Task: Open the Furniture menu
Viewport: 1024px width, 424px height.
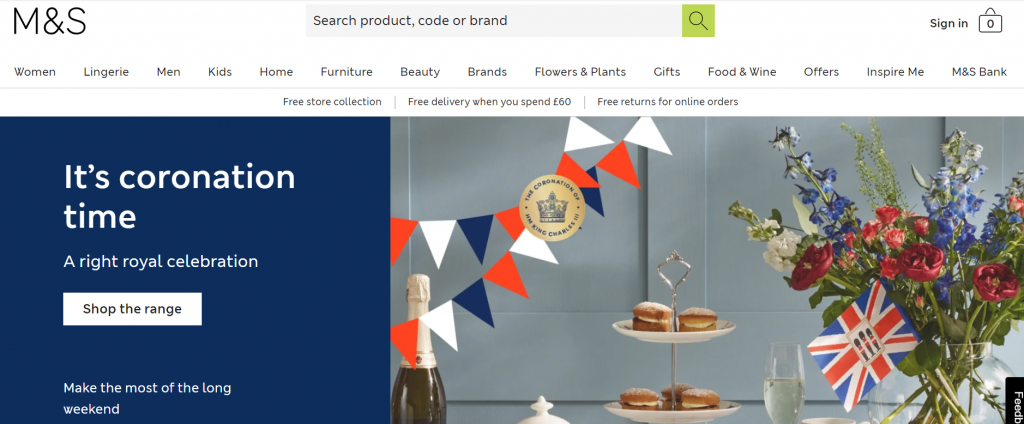Action: [x=347, y=72]
